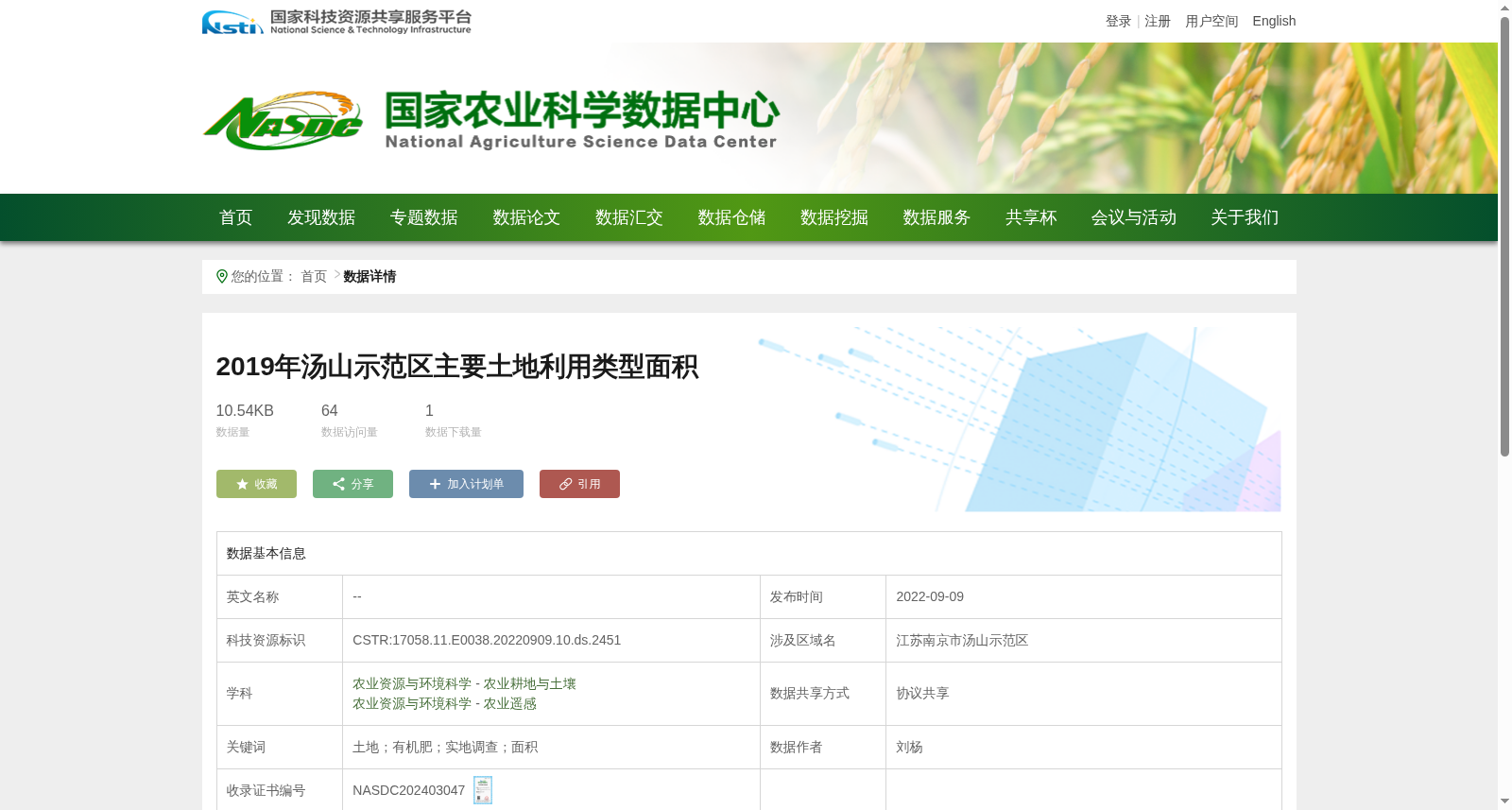Click the 10.54KB data size value
The image size is (1512, 810).
[x=245, y=410]
